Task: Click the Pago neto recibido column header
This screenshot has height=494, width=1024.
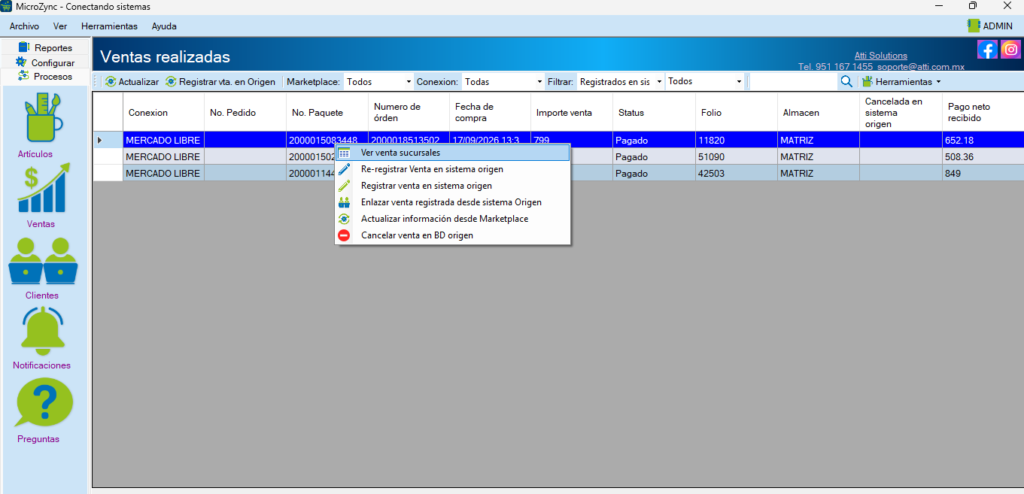Action: coord(983,112)
